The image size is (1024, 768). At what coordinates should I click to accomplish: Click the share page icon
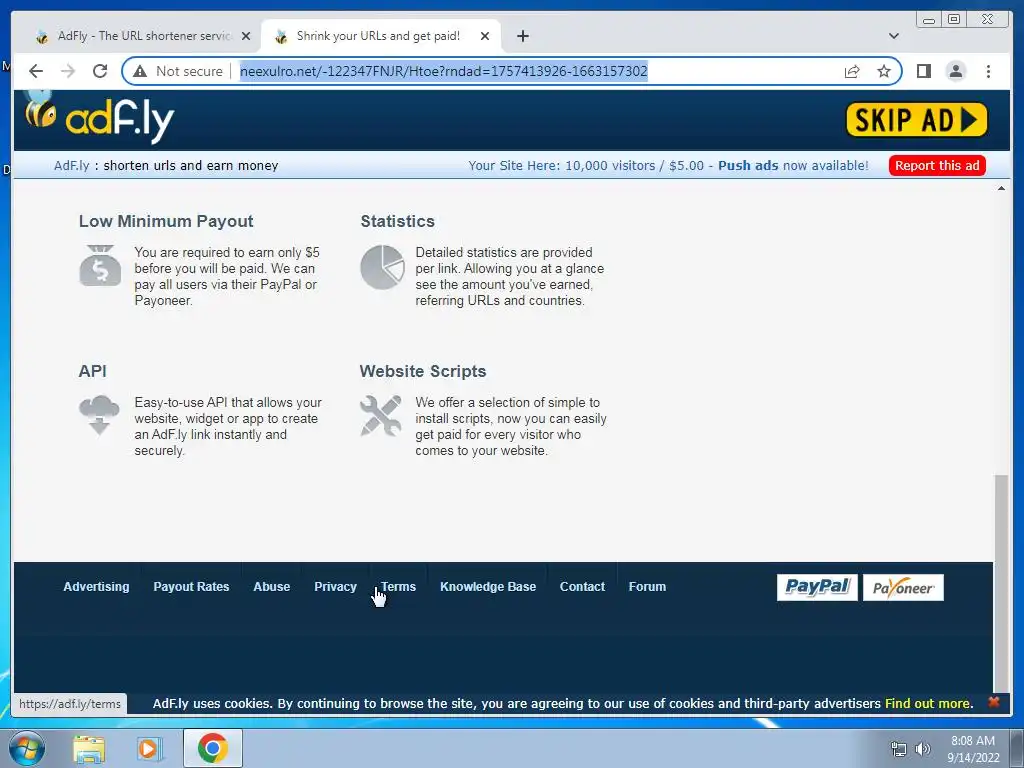[852, 71]
